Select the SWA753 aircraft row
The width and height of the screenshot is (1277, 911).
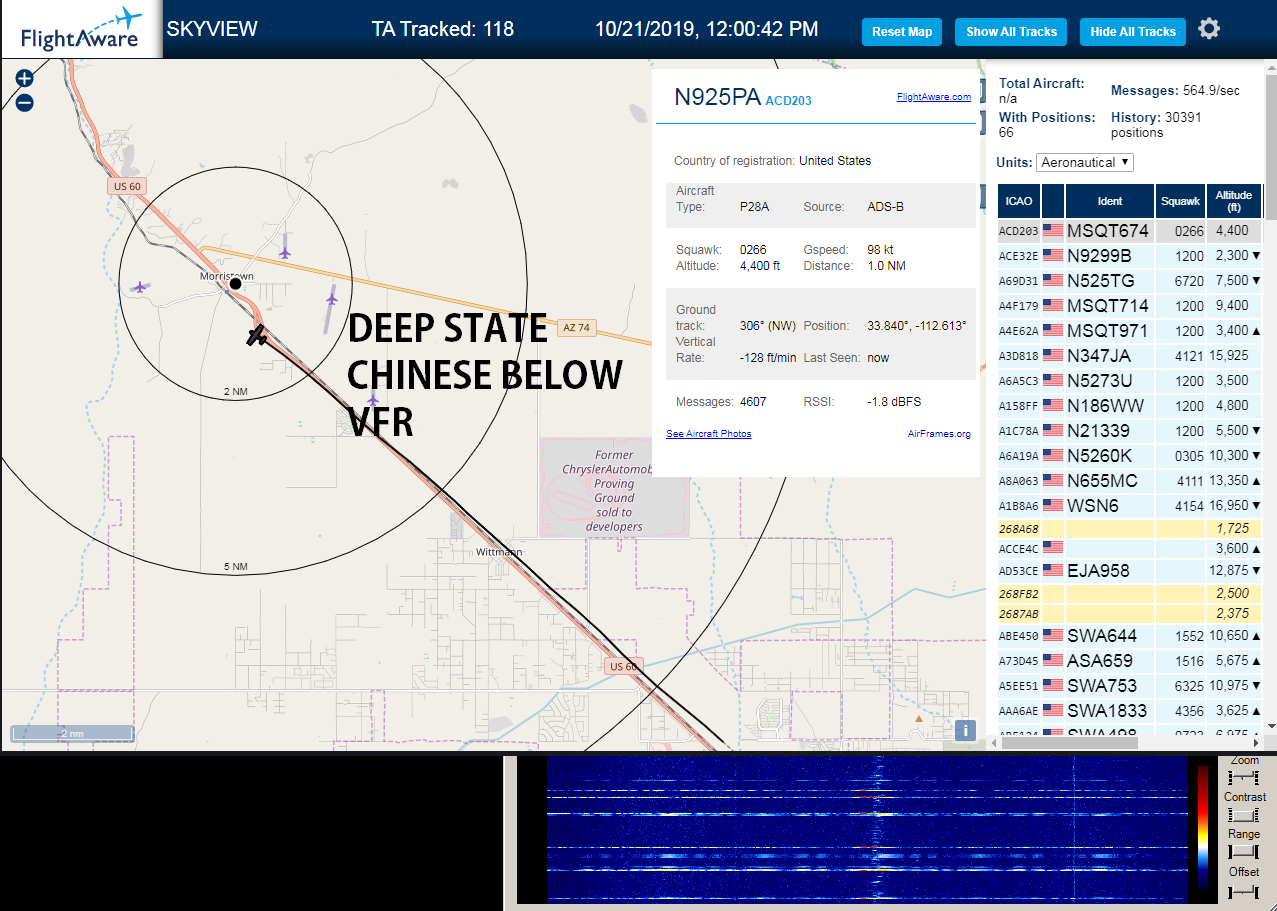(x=1131, y=686)
